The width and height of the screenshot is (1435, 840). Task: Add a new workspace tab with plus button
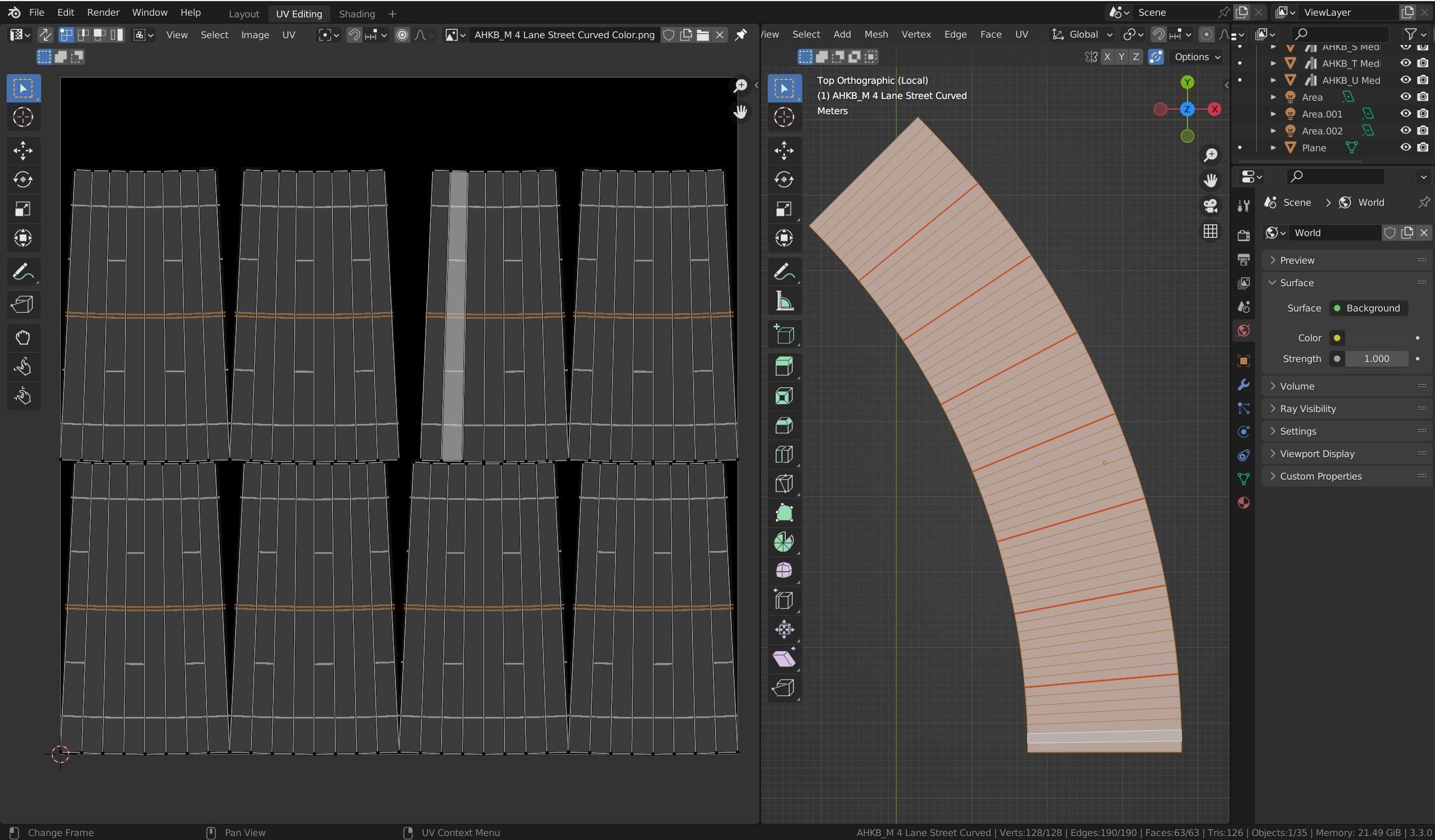coord(392,13)
